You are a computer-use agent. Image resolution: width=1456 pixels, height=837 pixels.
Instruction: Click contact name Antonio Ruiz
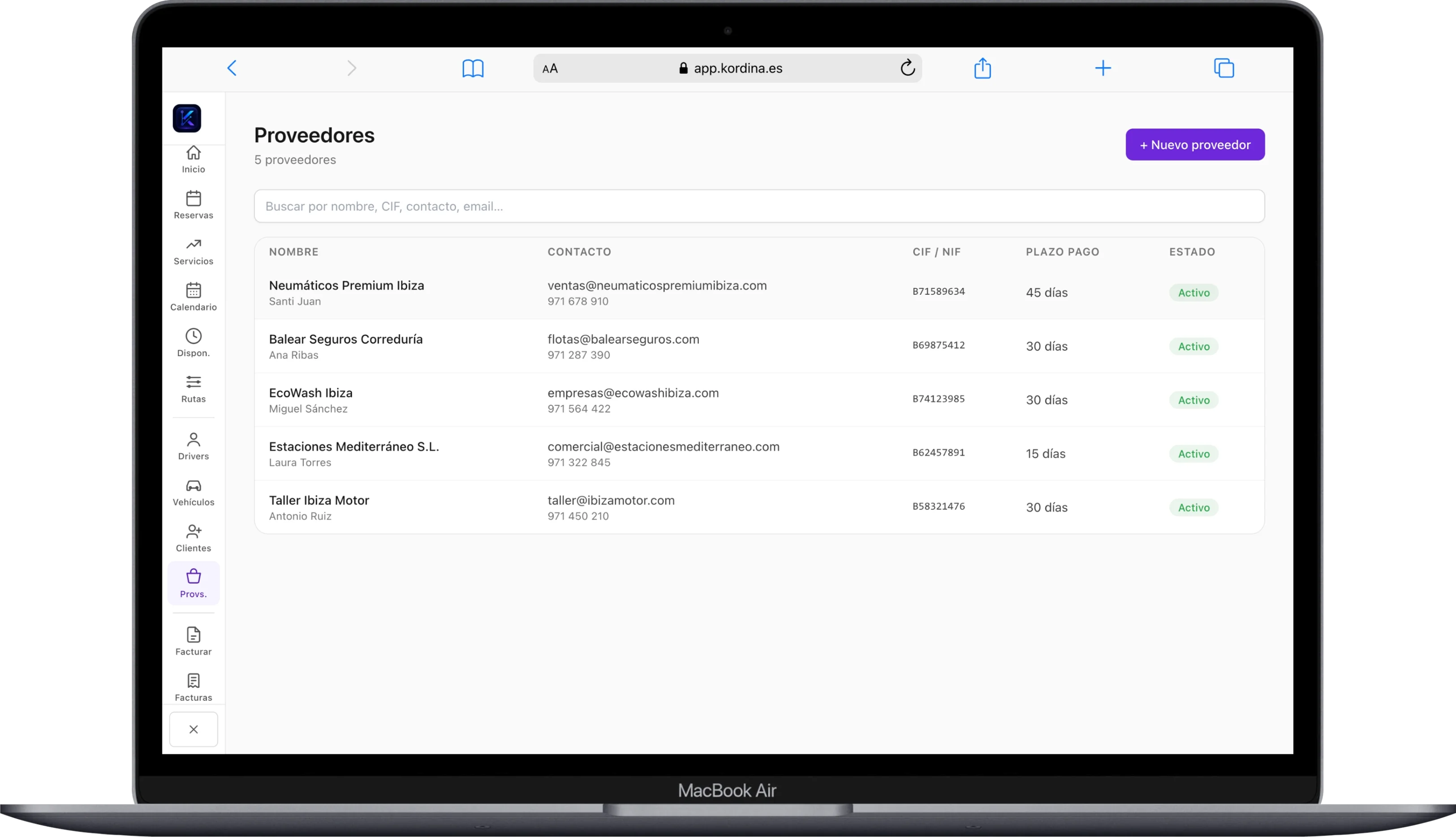(x=300, y=516)
